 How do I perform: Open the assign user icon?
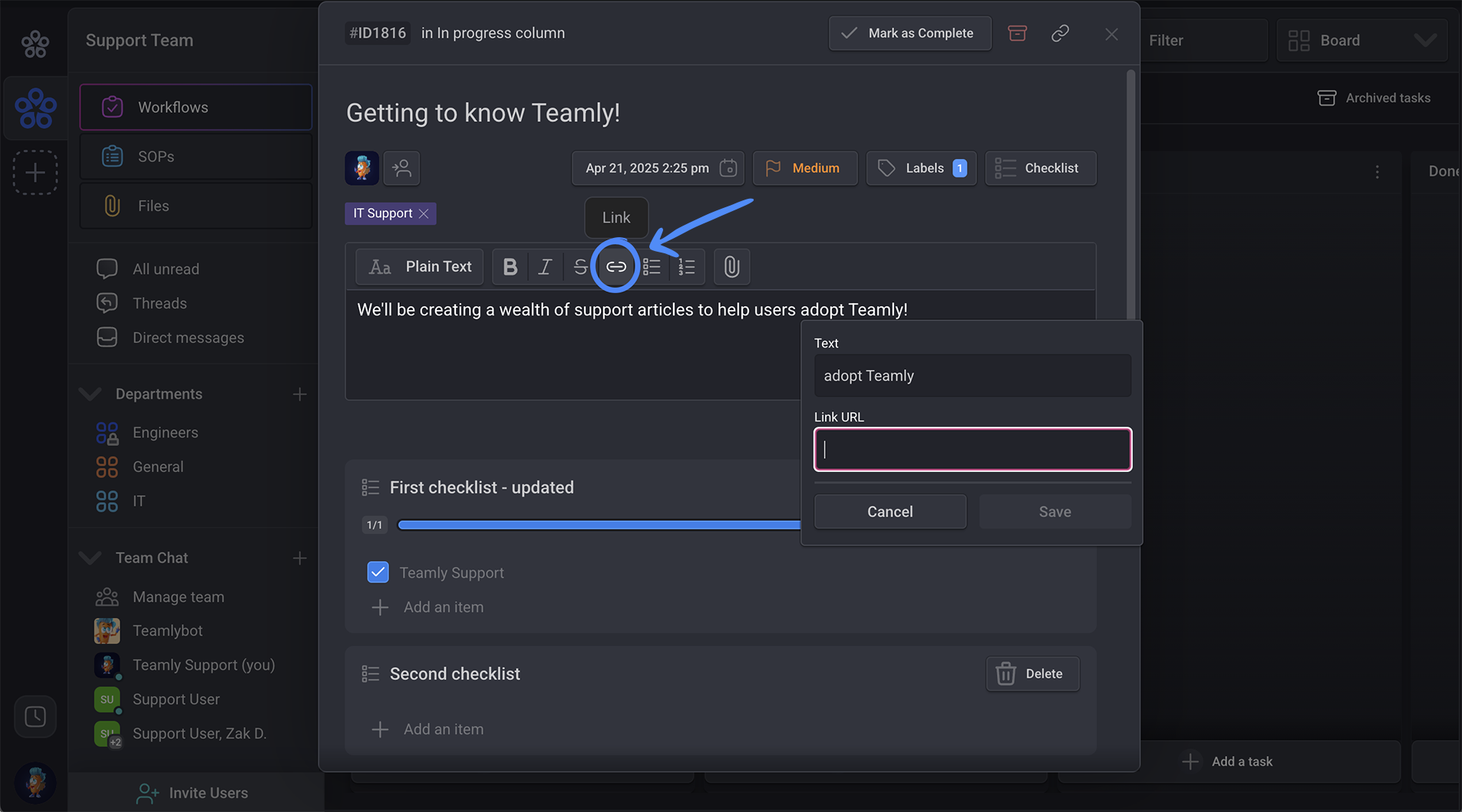coord(401,168)
